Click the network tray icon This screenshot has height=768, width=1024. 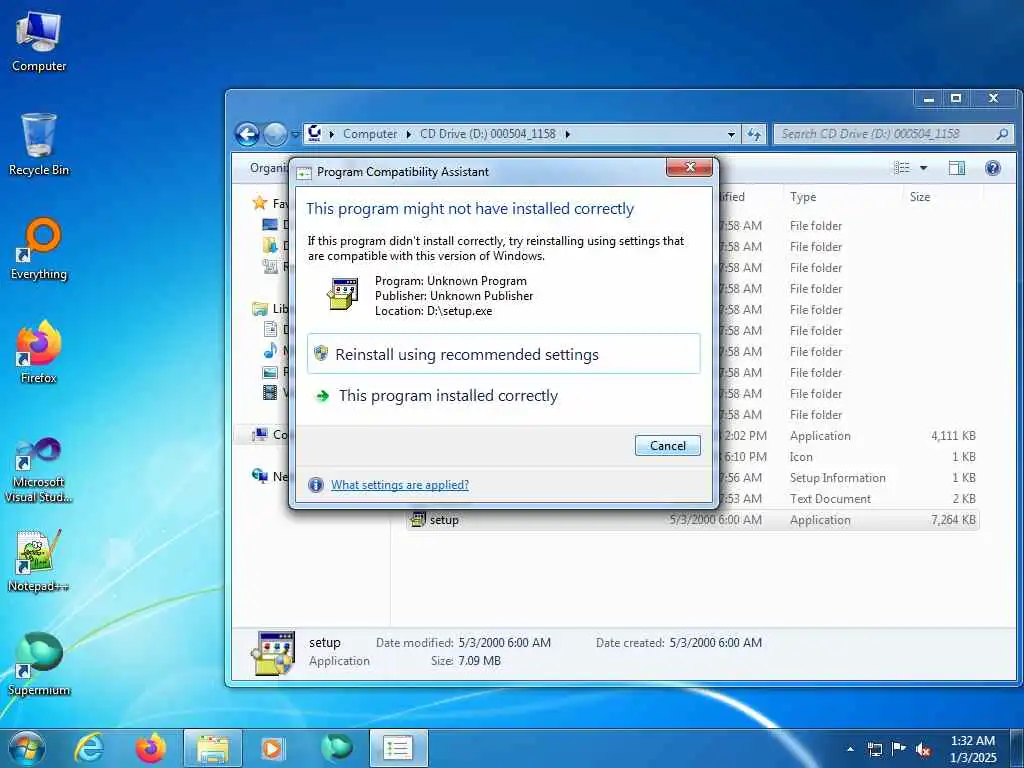click(874, 749)
